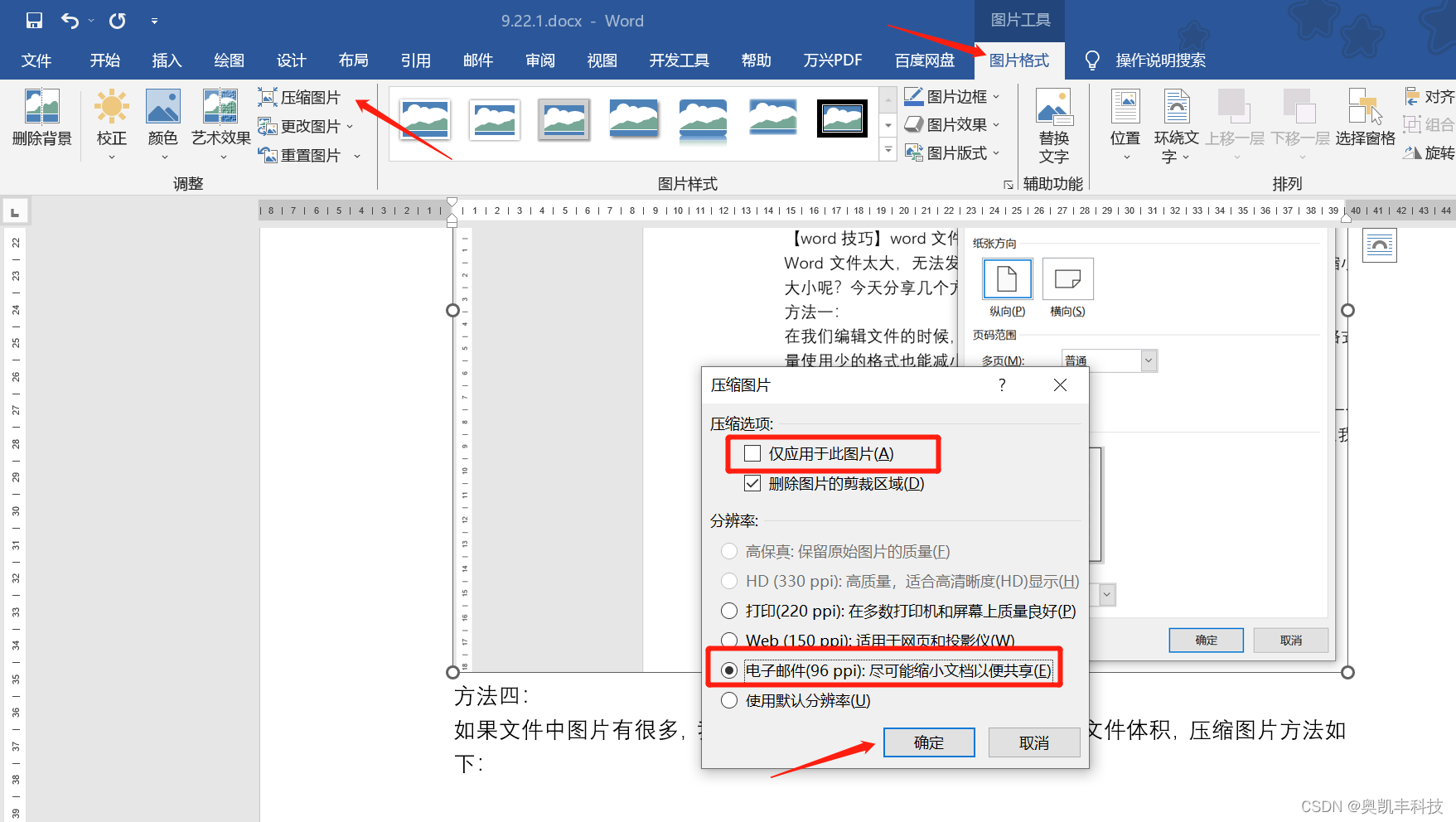Open picture styles dialog launcher
The image size is (1456, 822).
coord(1009,185)
